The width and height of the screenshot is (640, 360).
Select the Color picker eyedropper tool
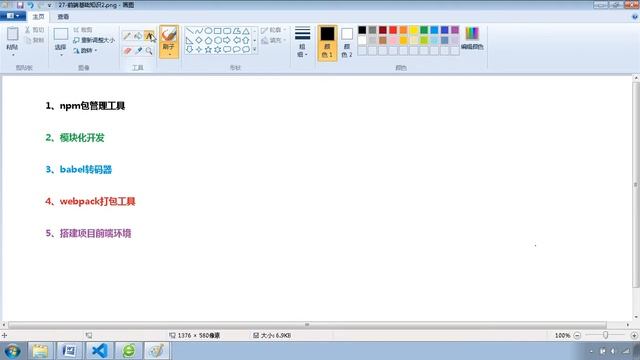coord(138,51)
